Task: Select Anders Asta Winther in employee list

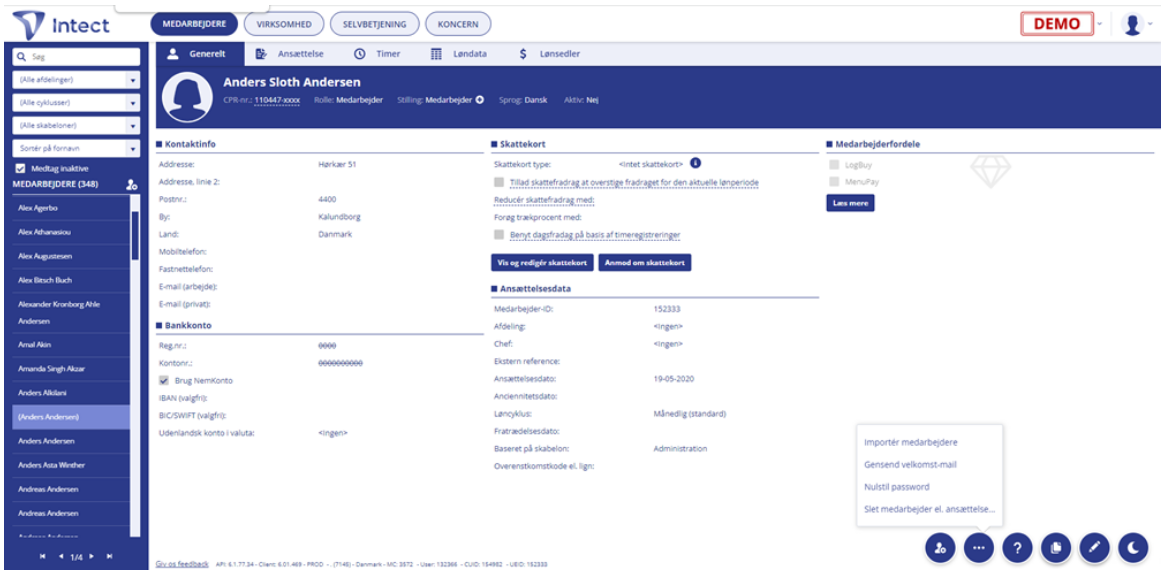Action: pos(71,465)
